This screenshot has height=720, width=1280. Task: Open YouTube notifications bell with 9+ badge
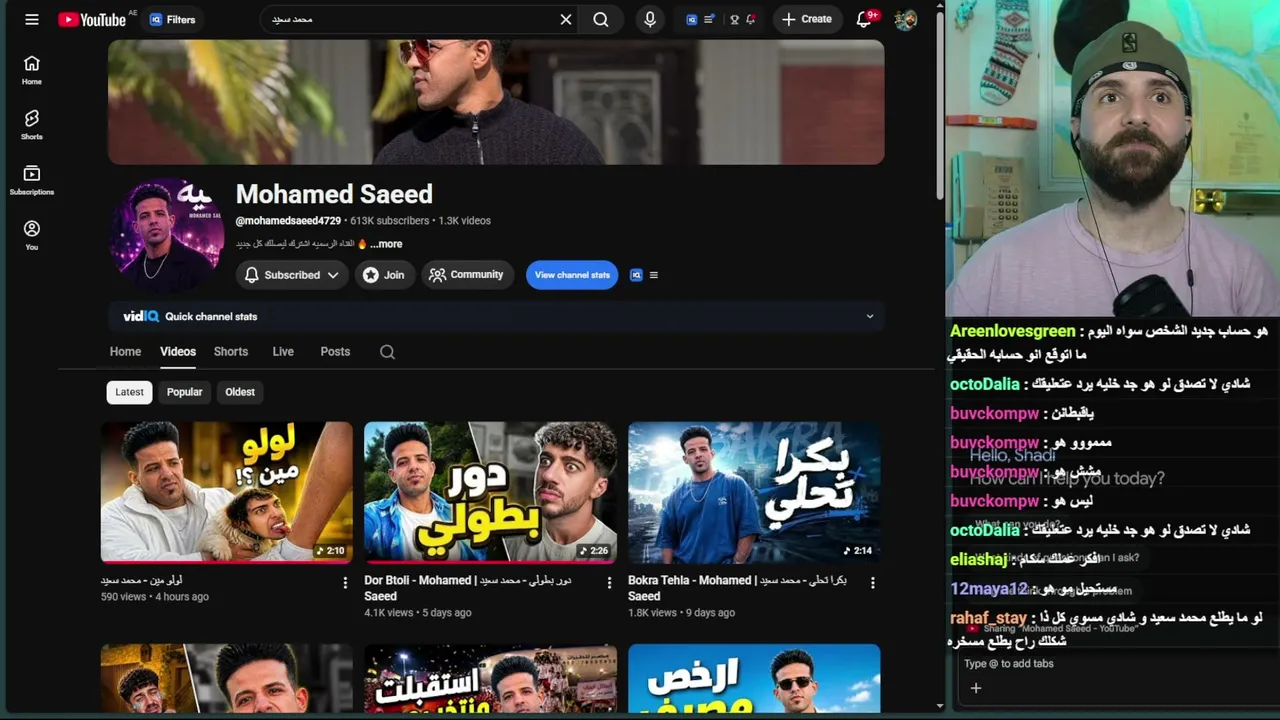click(x=865, y=19)
